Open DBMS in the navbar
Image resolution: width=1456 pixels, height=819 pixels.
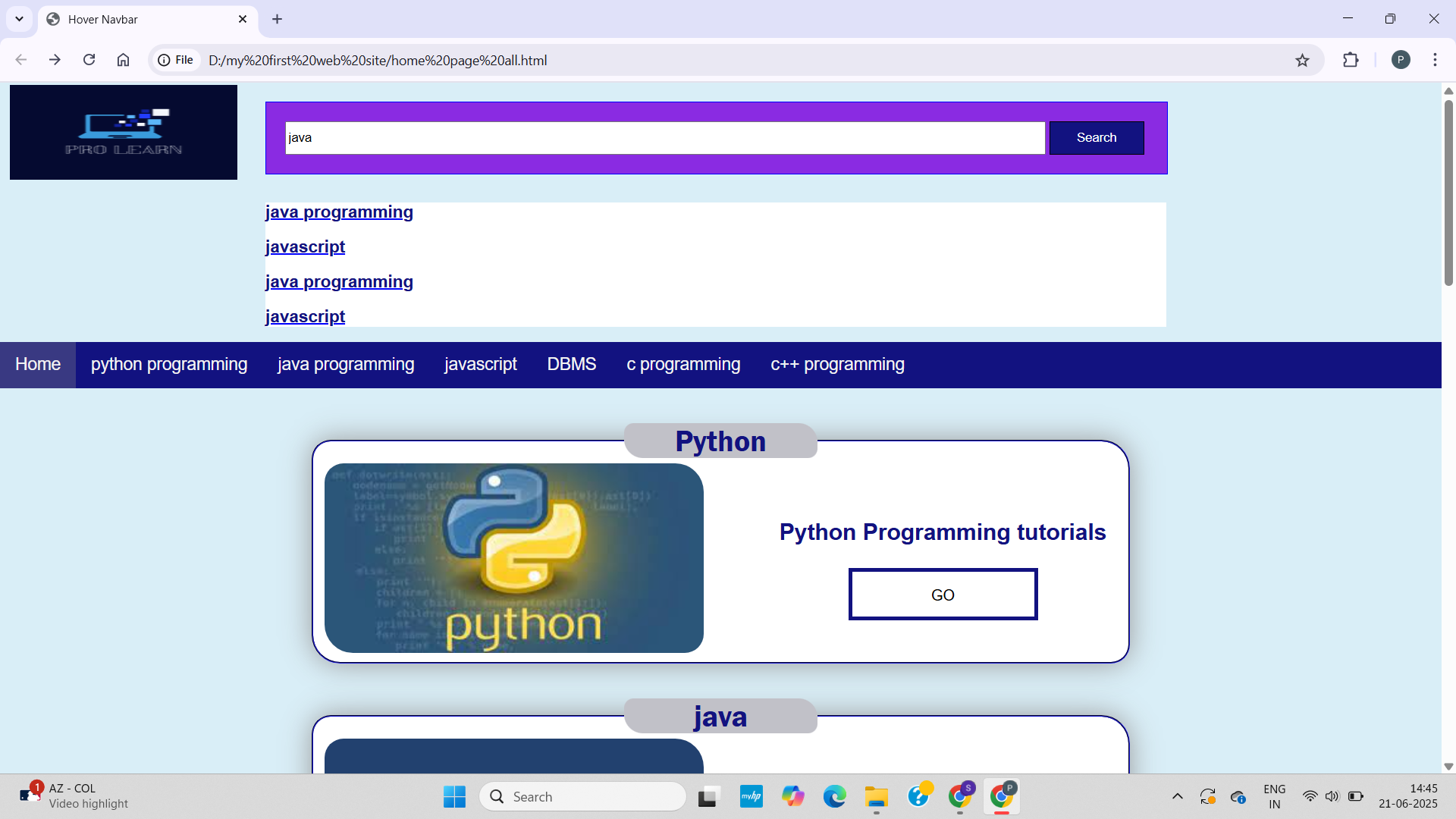(x=572, y=365)
